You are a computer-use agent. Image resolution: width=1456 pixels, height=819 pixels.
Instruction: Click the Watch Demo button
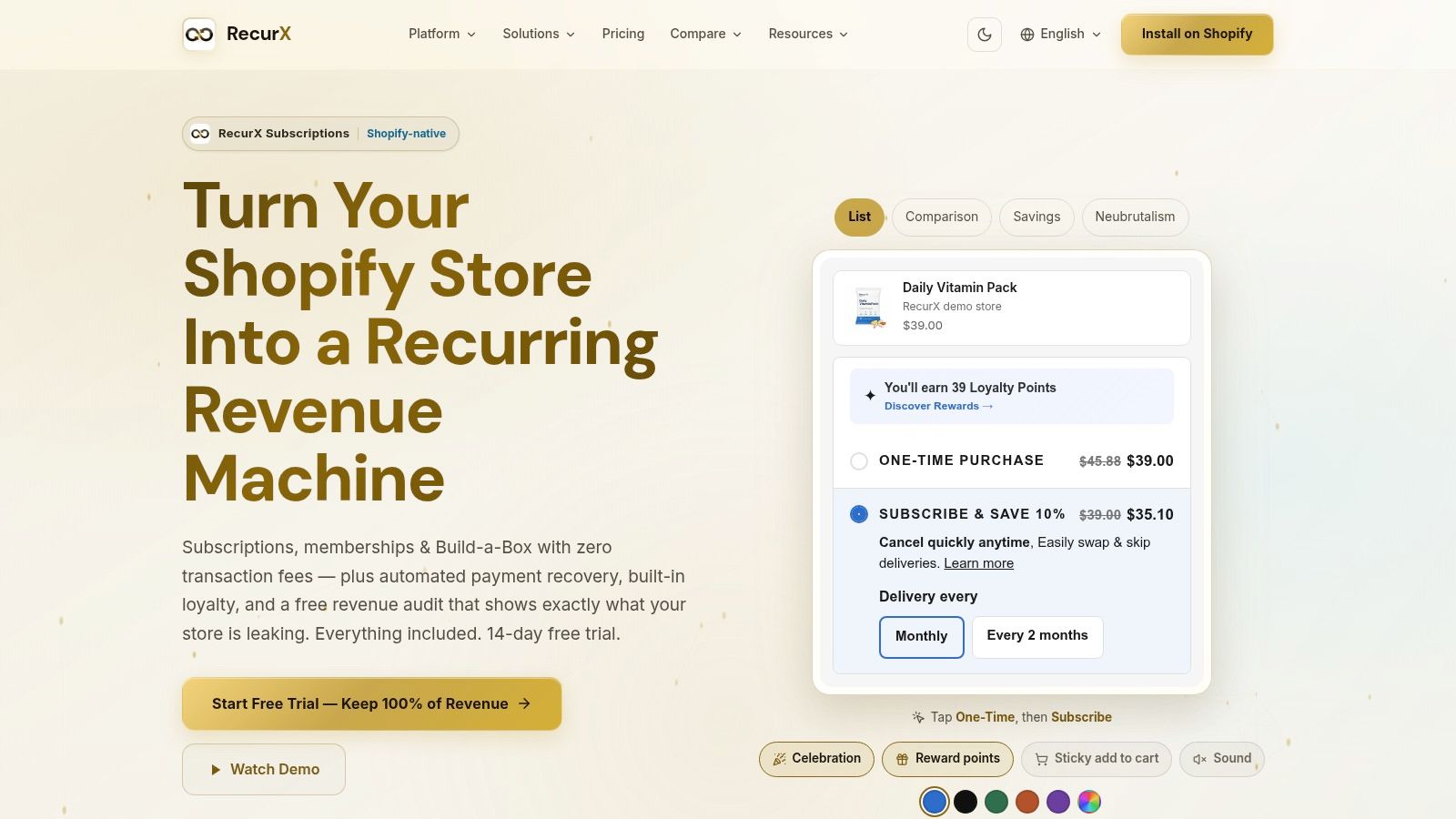[x=264, y=770]
